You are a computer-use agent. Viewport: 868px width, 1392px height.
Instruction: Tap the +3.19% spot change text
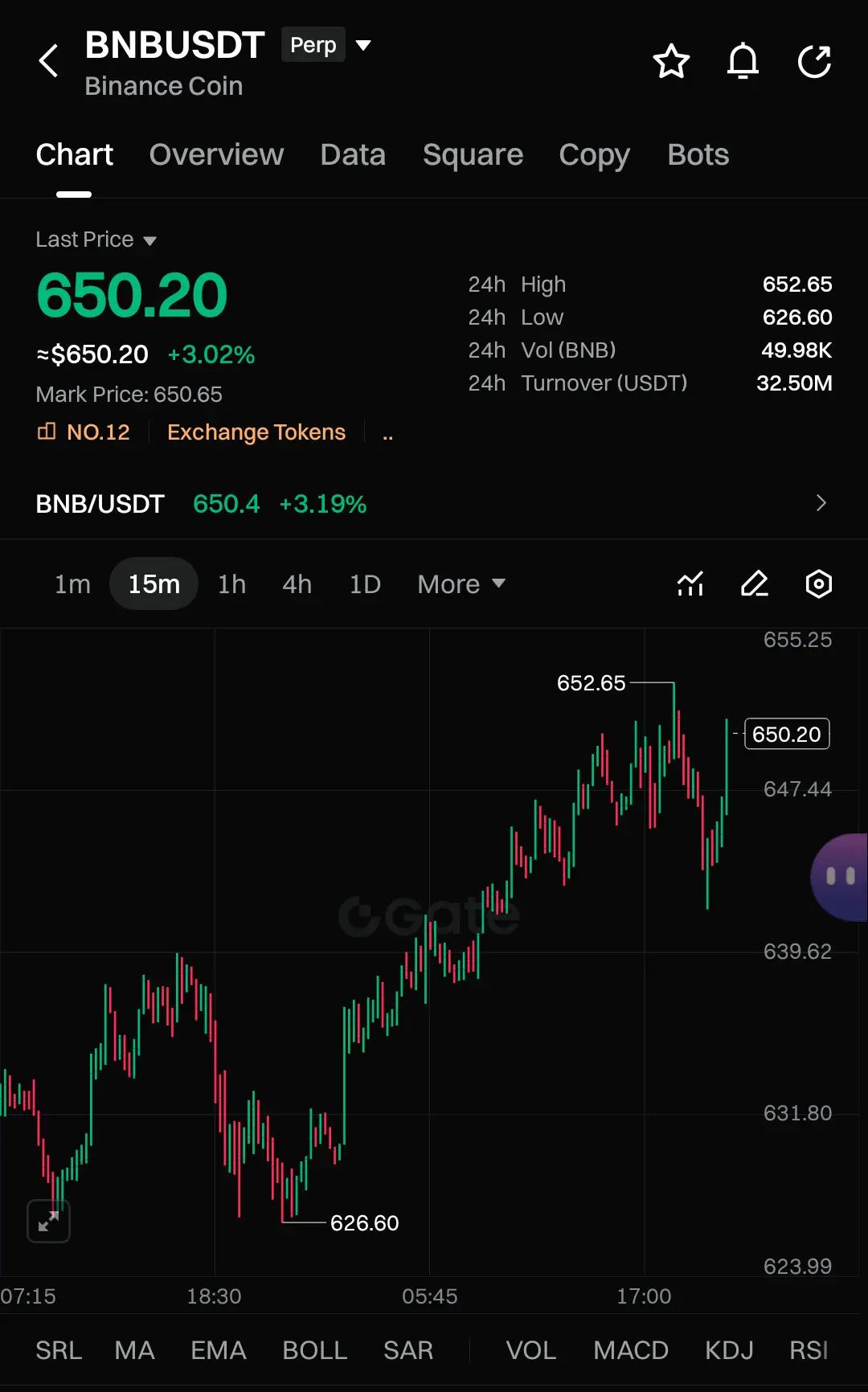point(322,504)
